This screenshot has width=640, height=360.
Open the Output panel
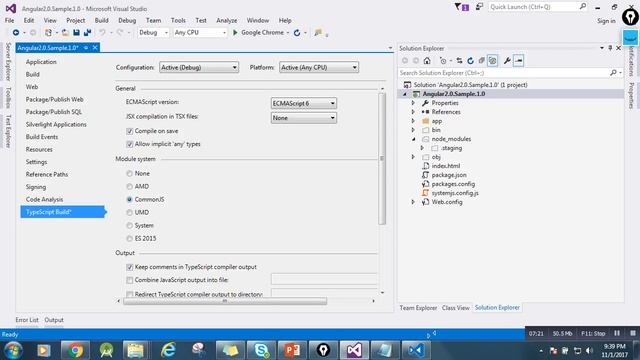[54, 320]
